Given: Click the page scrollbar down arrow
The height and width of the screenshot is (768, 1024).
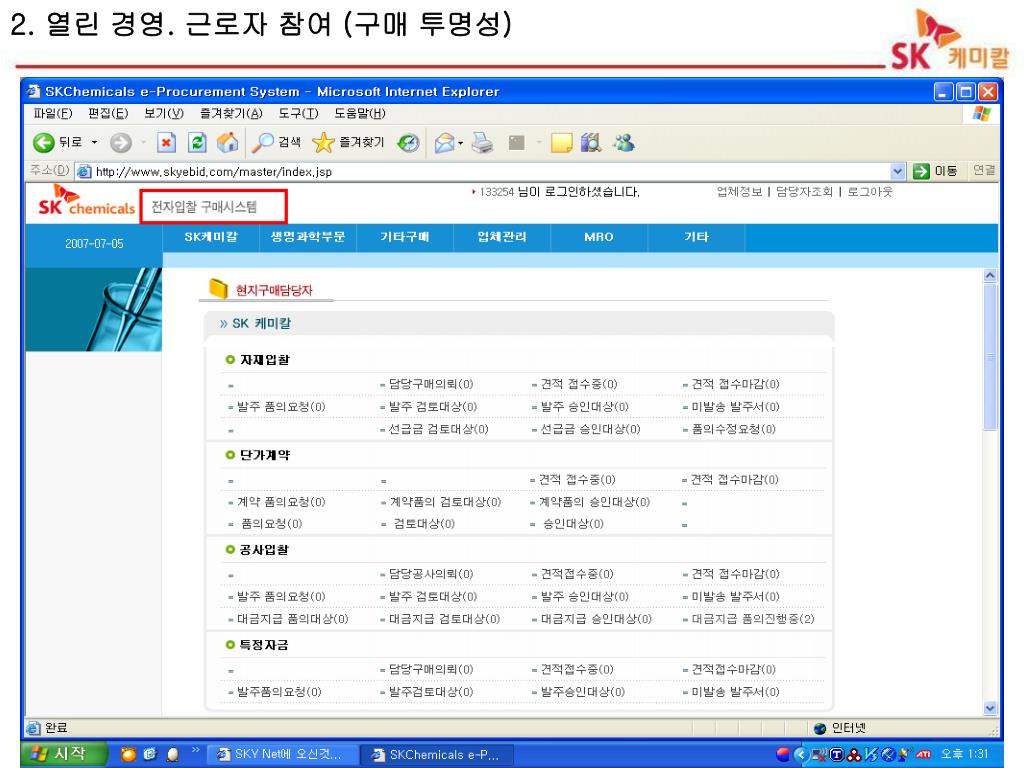Looking at the screenshot, I should click(990, 709).
